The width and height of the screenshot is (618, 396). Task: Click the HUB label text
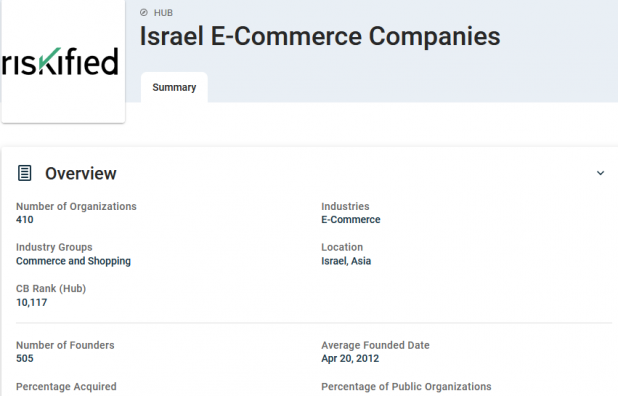pyautogui.click(x=163, y=13)
